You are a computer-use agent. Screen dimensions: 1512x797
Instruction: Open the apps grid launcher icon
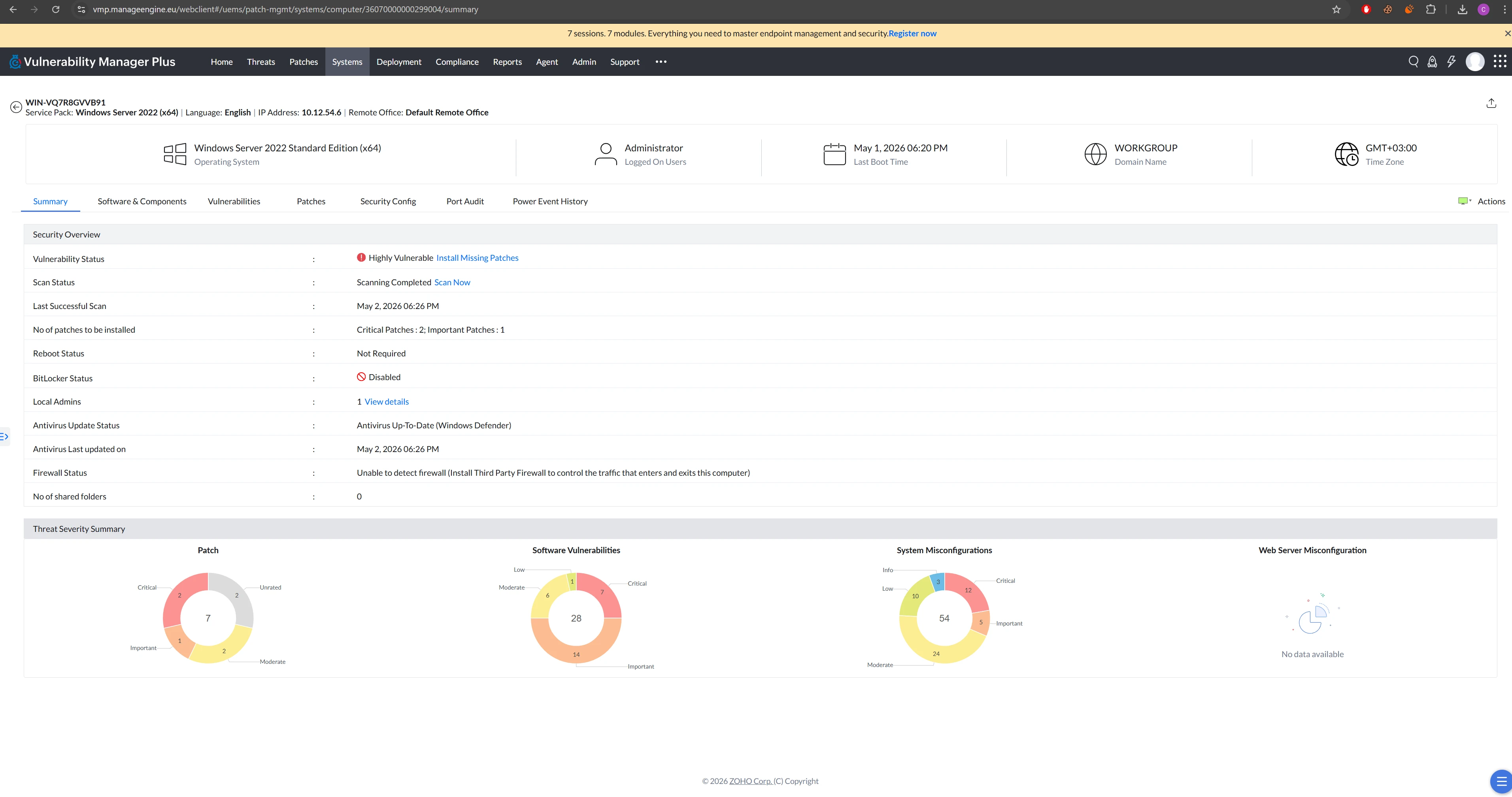pyautogui.click(x=1500, y=62)
